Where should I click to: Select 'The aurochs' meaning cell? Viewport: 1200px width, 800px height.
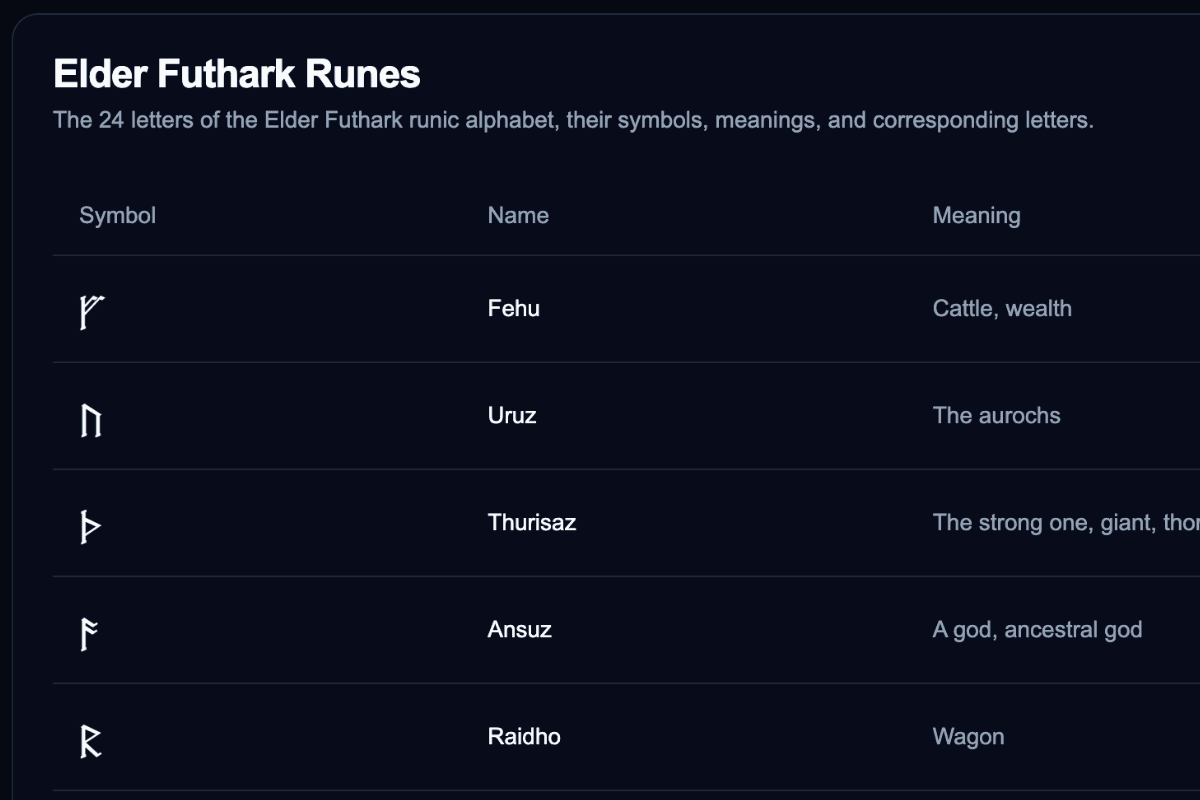tap(996, 415)
